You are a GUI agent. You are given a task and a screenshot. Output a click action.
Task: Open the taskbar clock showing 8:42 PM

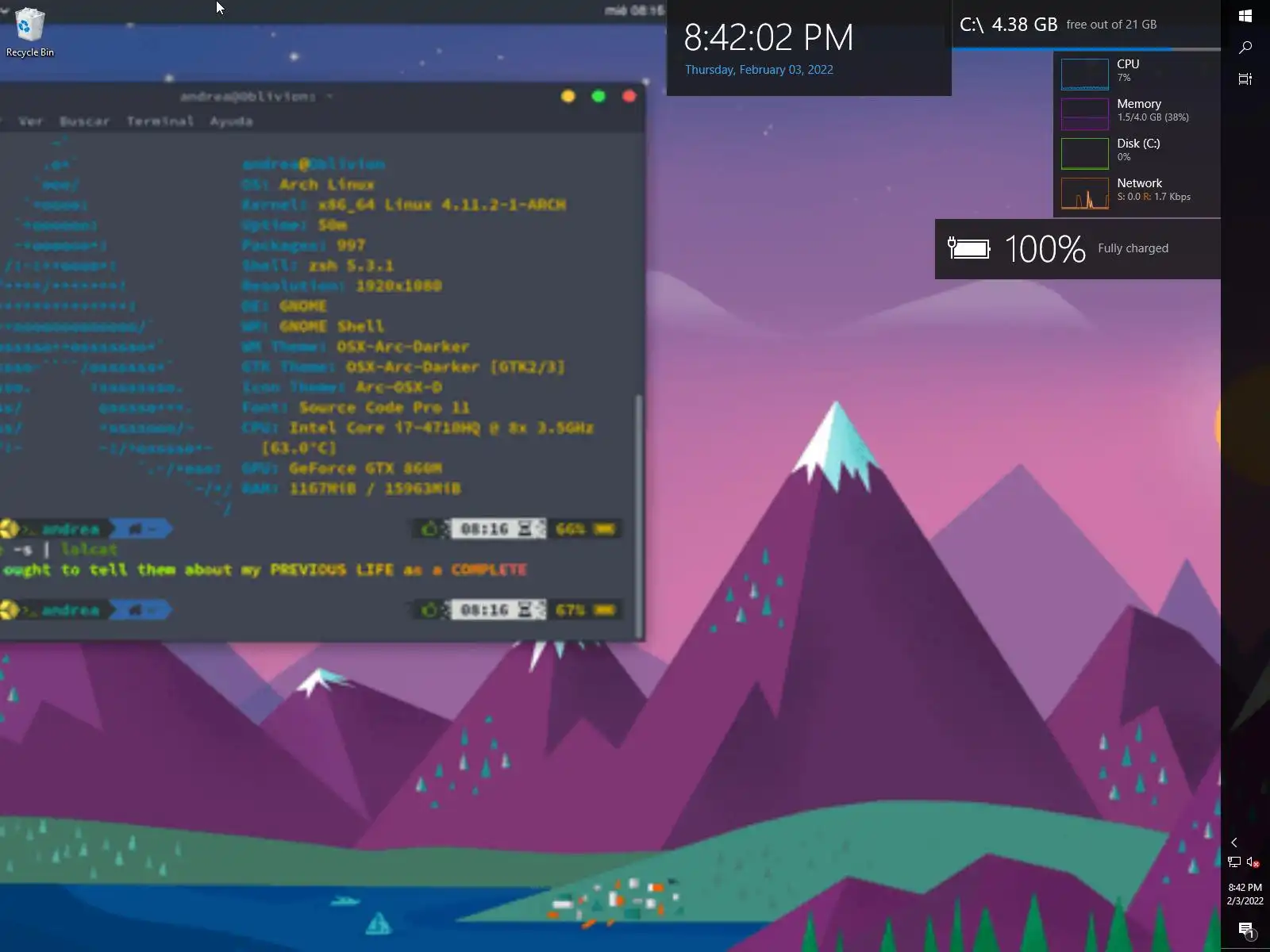click(1245, 894)
